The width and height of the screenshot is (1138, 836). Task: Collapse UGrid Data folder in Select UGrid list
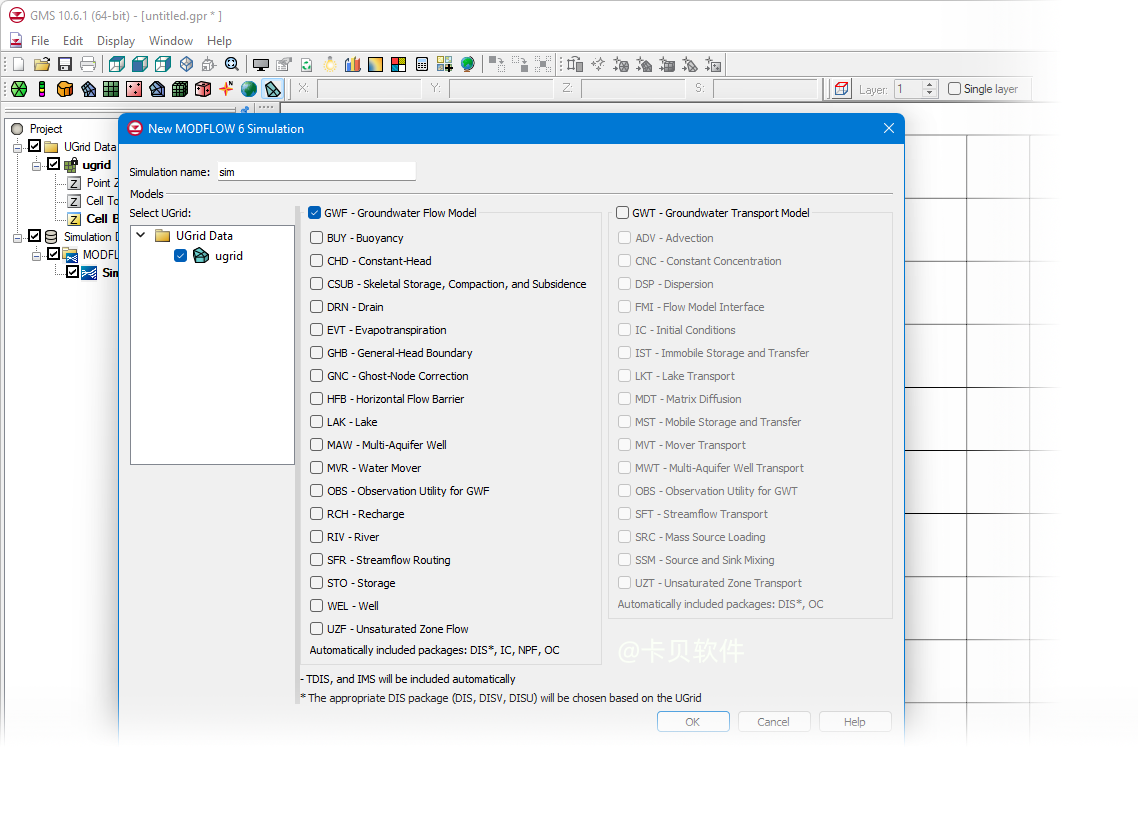pyautogui.click(x=141, y=236)
